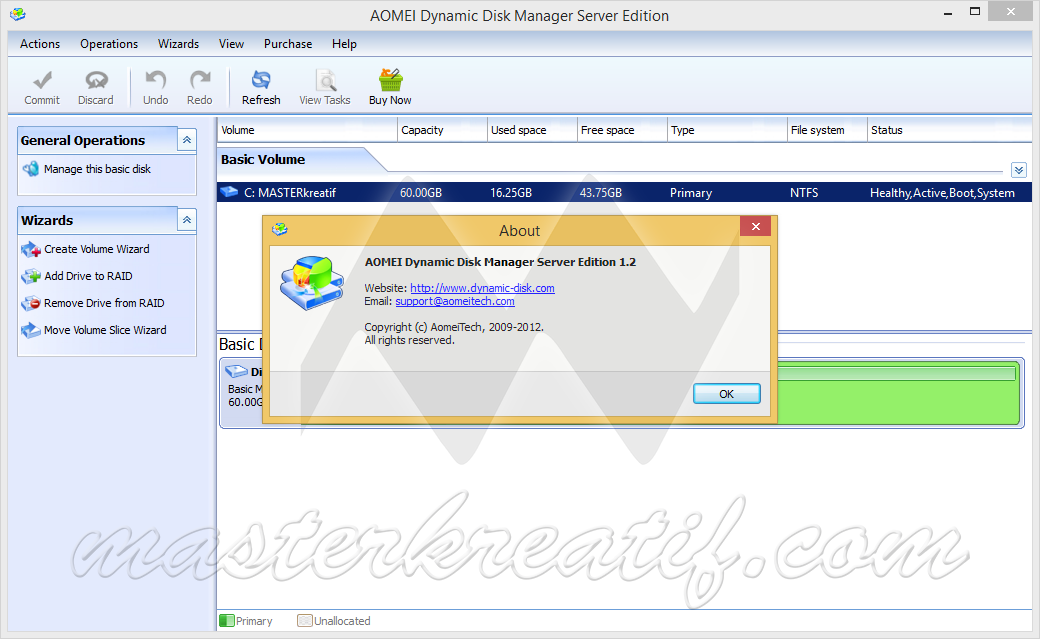Sort by the Volume column header
Viewport: 1040px width, 639px height.
coord(307,130)
